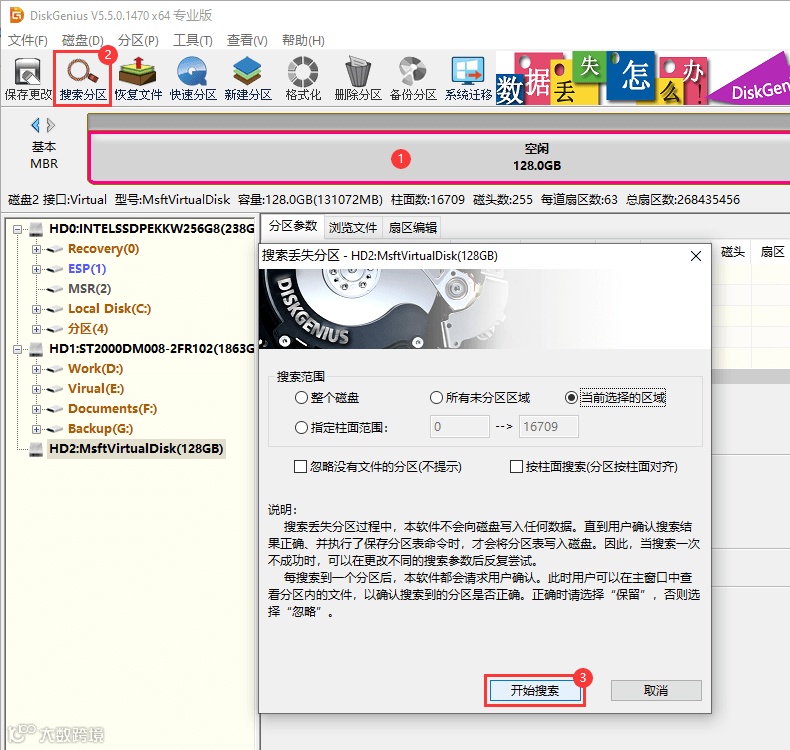The height and width of the screenshot is (750, 790).
Task: Collapse the HD0 INTEL SSD tree node
Action: [17, 229]
